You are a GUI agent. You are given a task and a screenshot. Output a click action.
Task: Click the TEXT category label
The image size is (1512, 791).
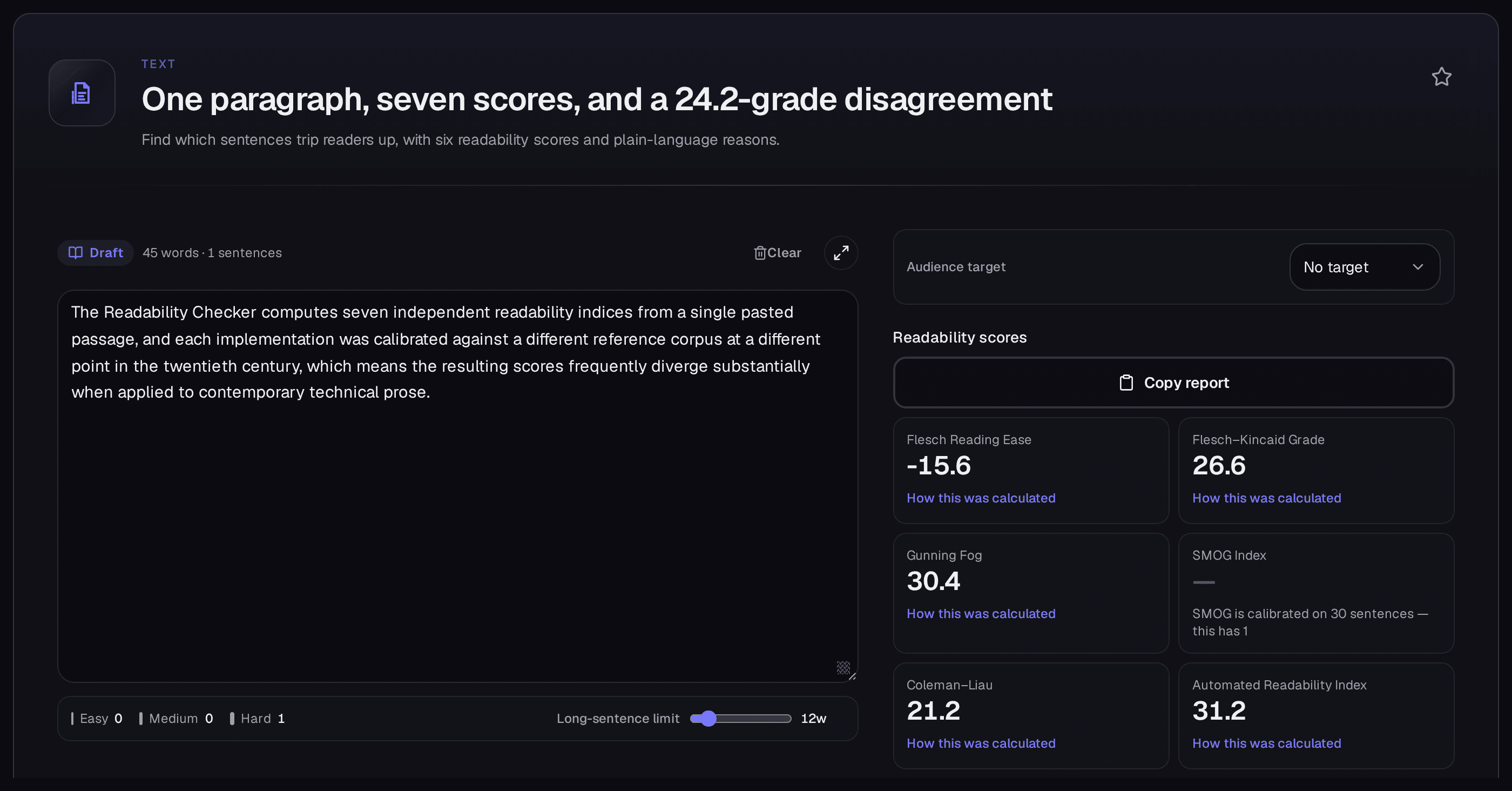158,64
